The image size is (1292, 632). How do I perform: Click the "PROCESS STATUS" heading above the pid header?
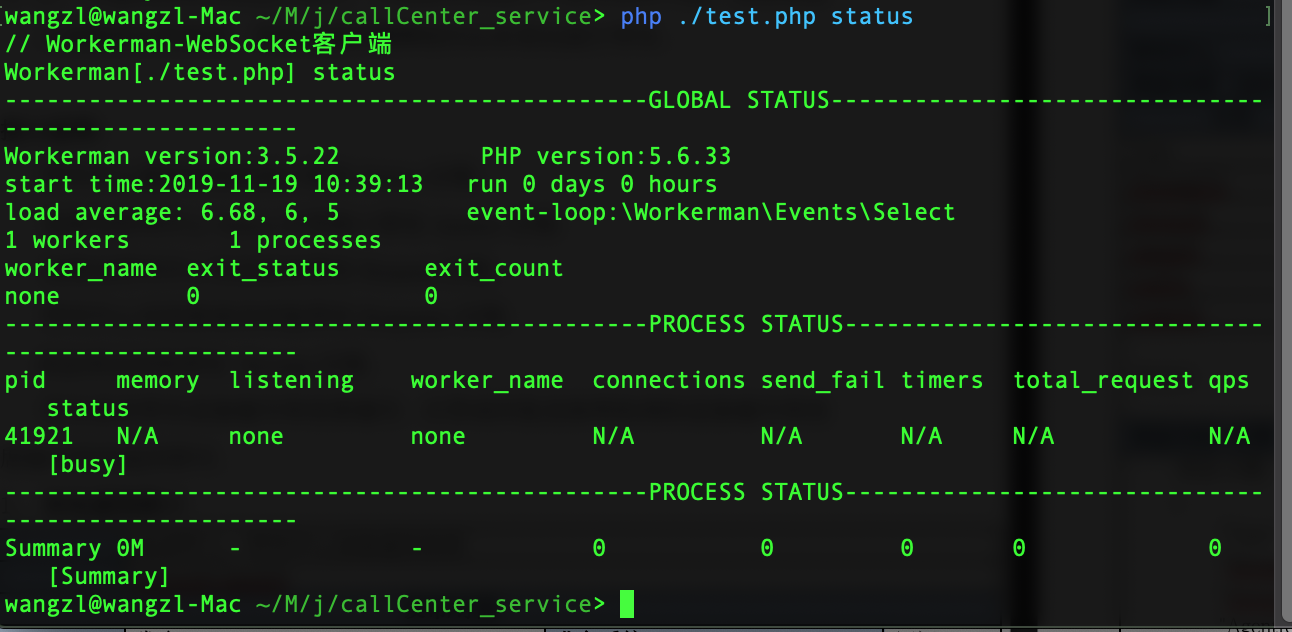coord(746,324)
